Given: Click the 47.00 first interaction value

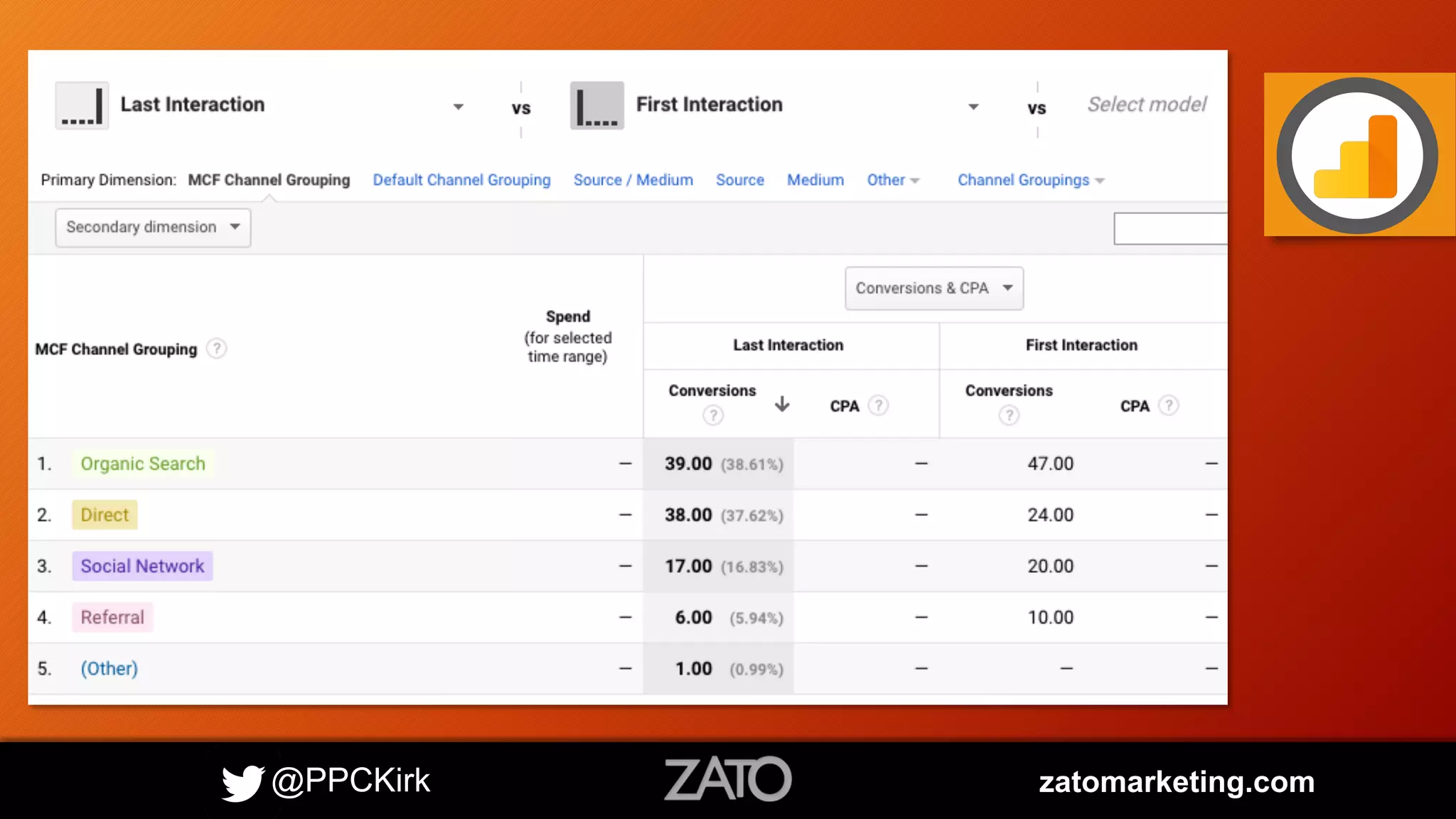Looking at the screenshot, I should coord(1050,464).
